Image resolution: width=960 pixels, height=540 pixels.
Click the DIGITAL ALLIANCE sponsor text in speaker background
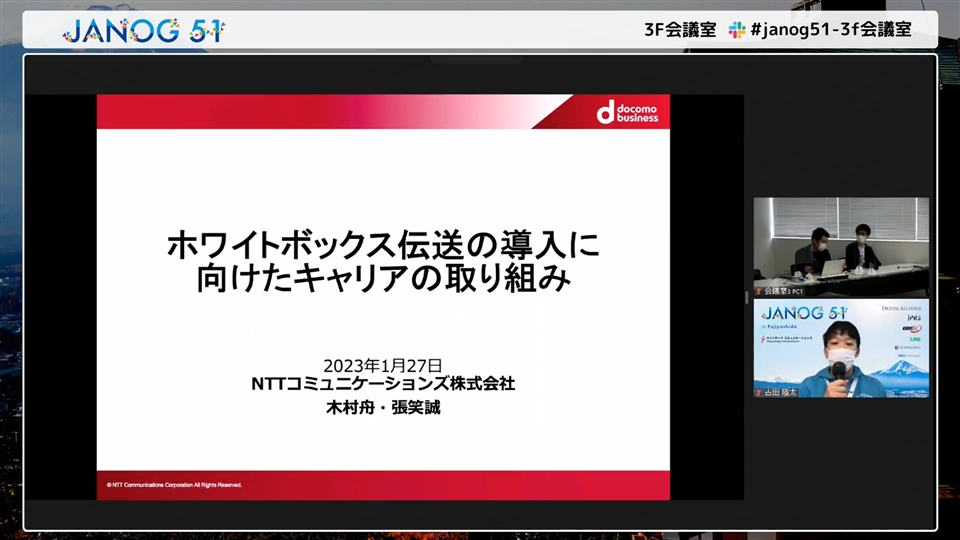click(x=901, y=308)
